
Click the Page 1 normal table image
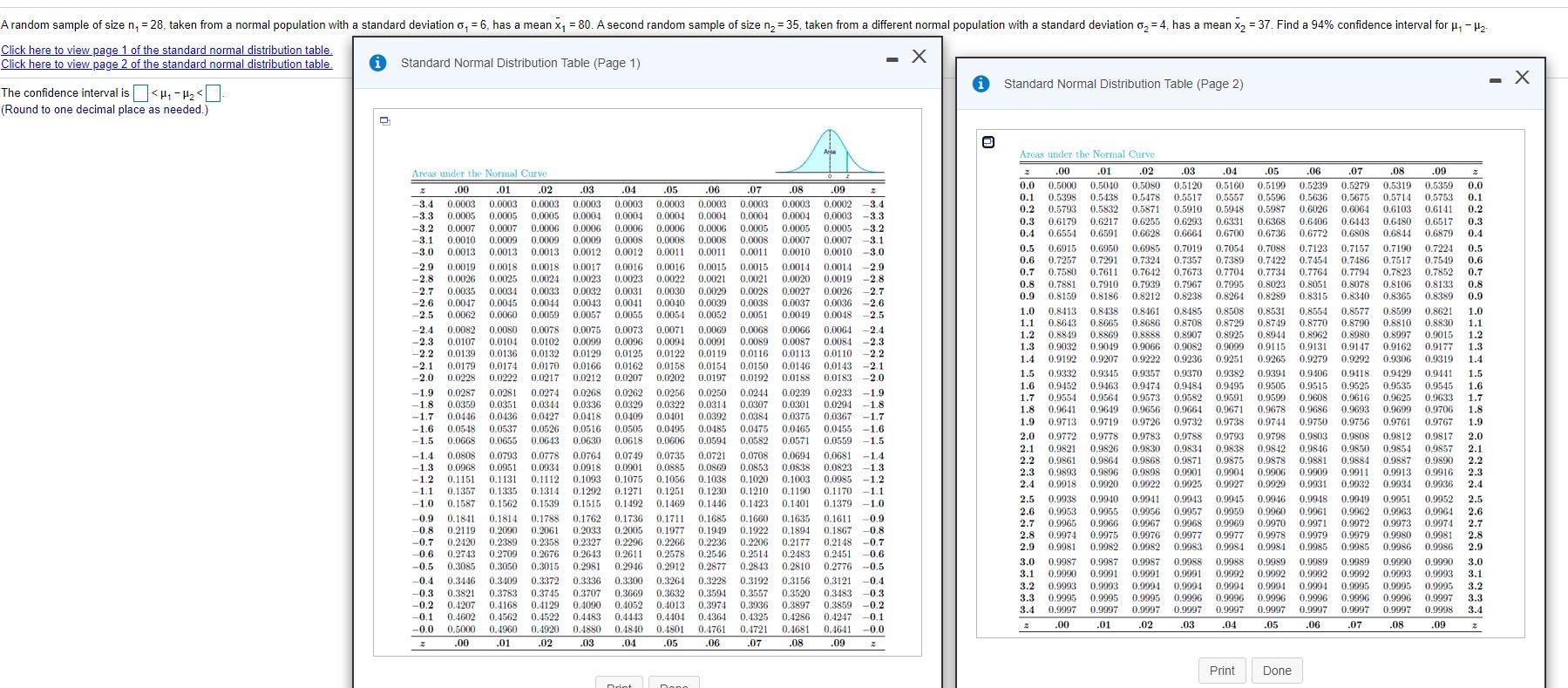point(648,382)
